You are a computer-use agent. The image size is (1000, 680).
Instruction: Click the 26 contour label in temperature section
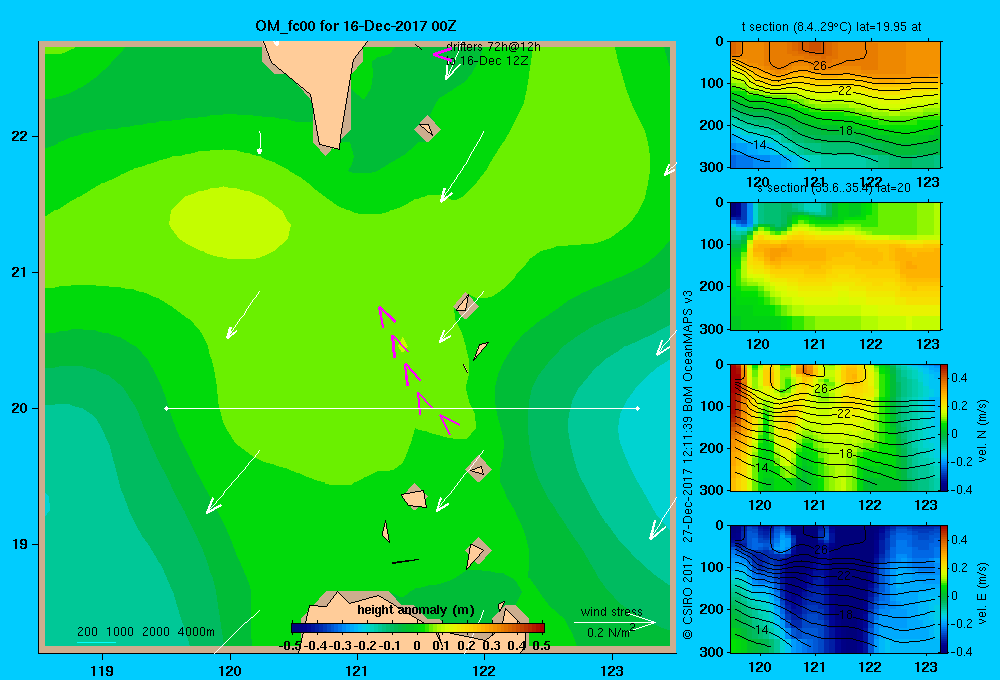[x=820, y=66]
